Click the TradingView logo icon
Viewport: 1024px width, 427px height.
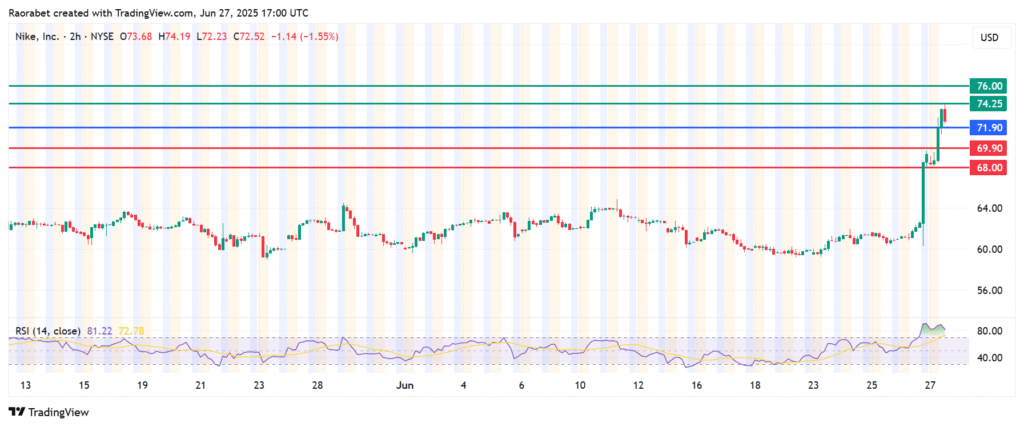16,411
